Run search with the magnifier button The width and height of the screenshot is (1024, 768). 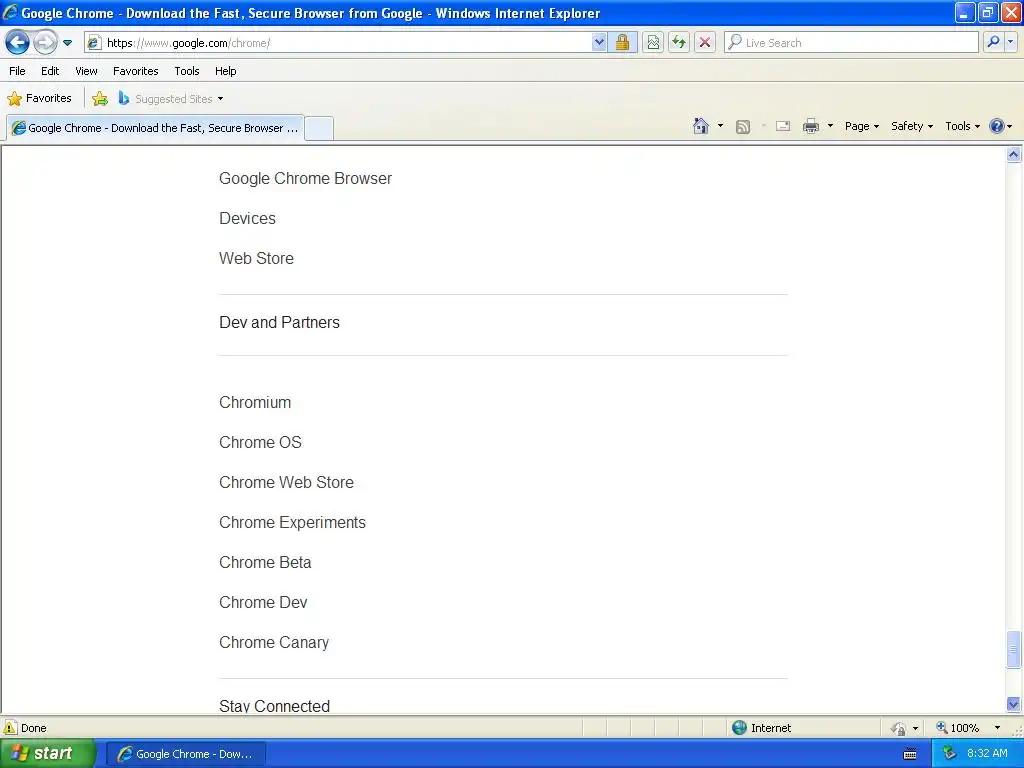coord(993,42)
